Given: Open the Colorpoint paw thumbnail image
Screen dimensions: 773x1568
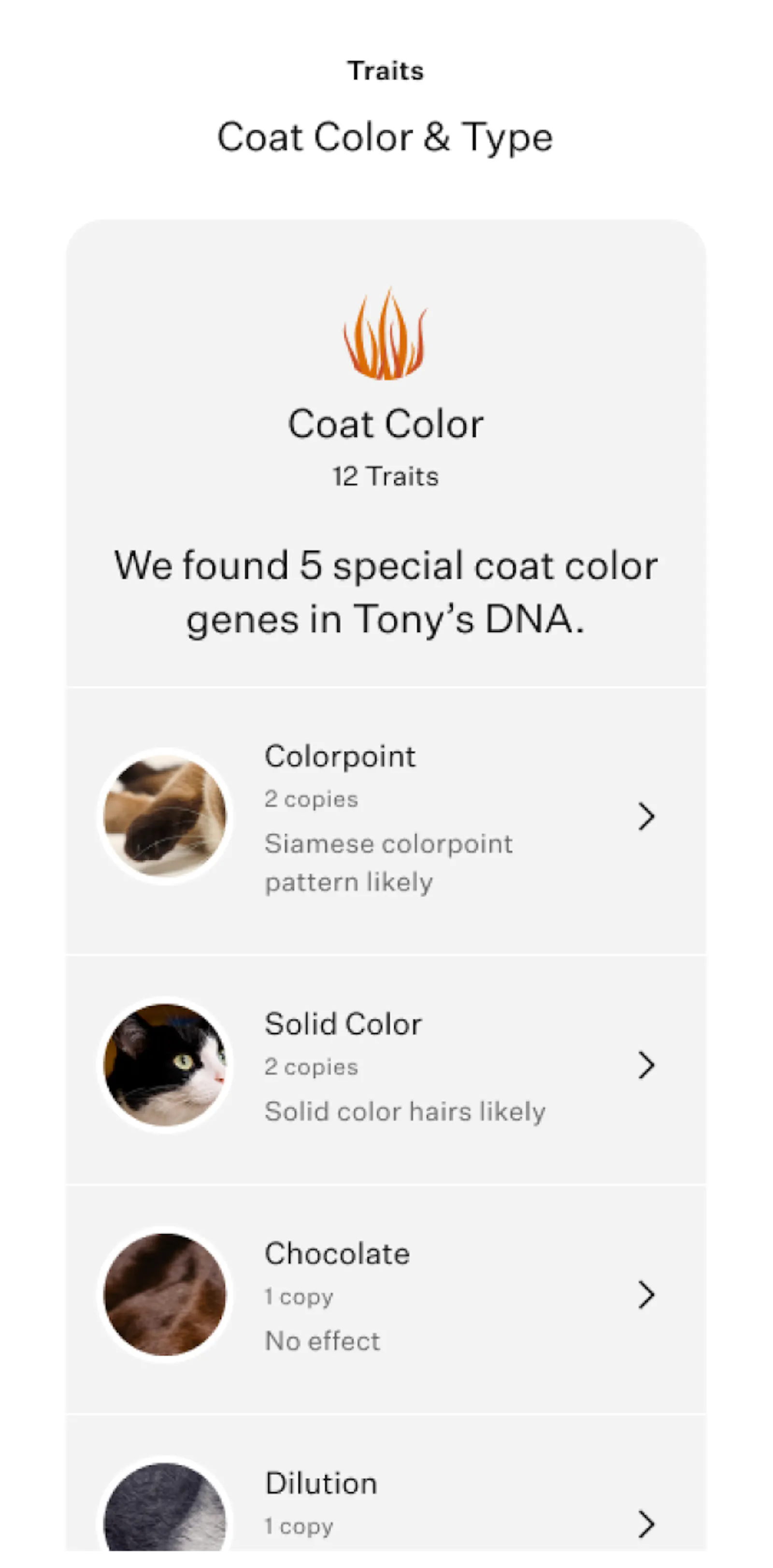Looking at the screenshot, I should [x=164, y=817].
